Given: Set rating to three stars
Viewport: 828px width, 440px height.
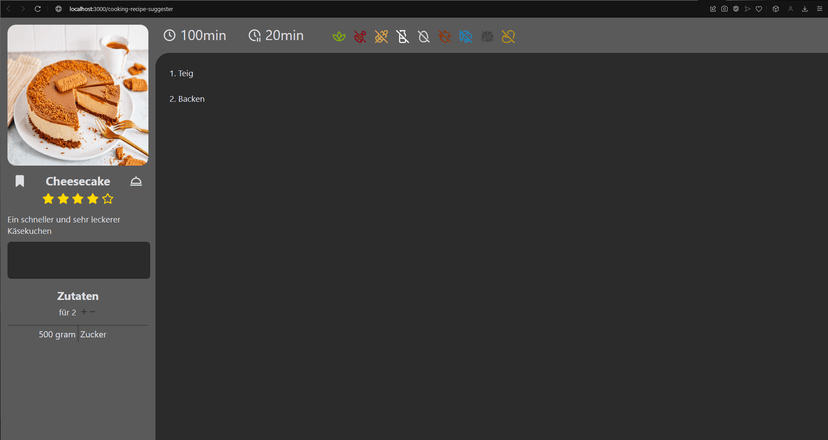Looking at the screenshot, I should (x=78, y=199).
